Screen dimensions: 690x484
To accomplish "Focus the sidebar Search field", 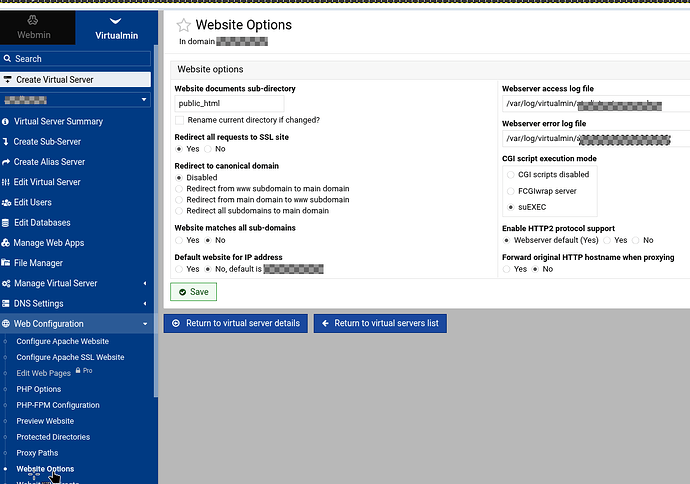I will click(76, 59).
